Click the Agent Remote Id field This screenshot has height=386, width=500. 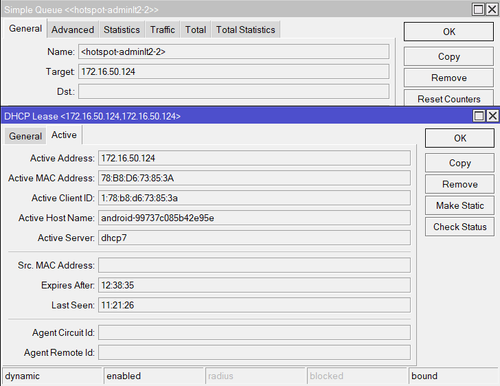tap(254, 353)
